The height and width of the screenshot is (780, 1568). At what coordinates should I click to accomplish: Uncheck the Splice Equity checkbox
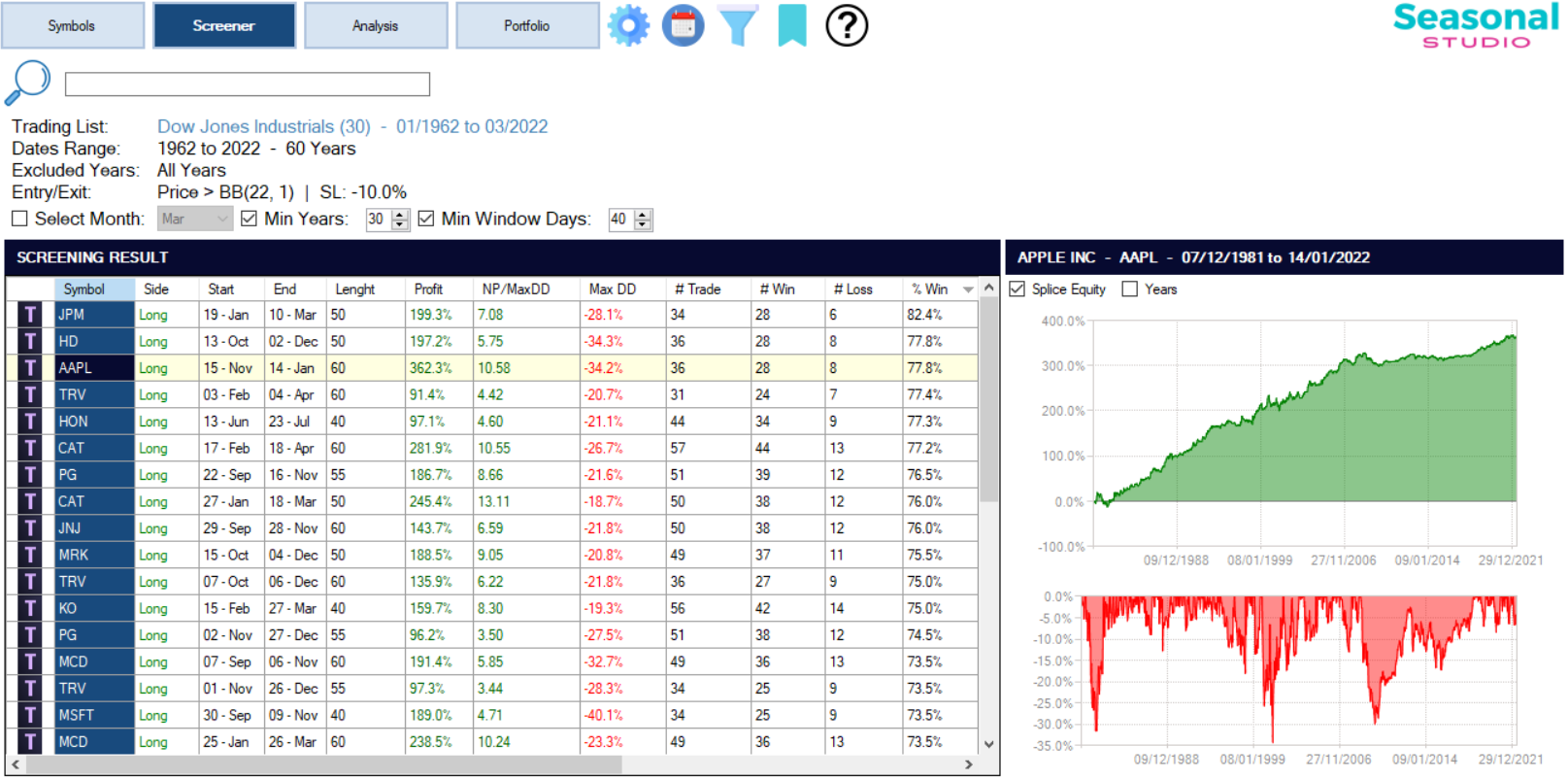coord(1017,288)
